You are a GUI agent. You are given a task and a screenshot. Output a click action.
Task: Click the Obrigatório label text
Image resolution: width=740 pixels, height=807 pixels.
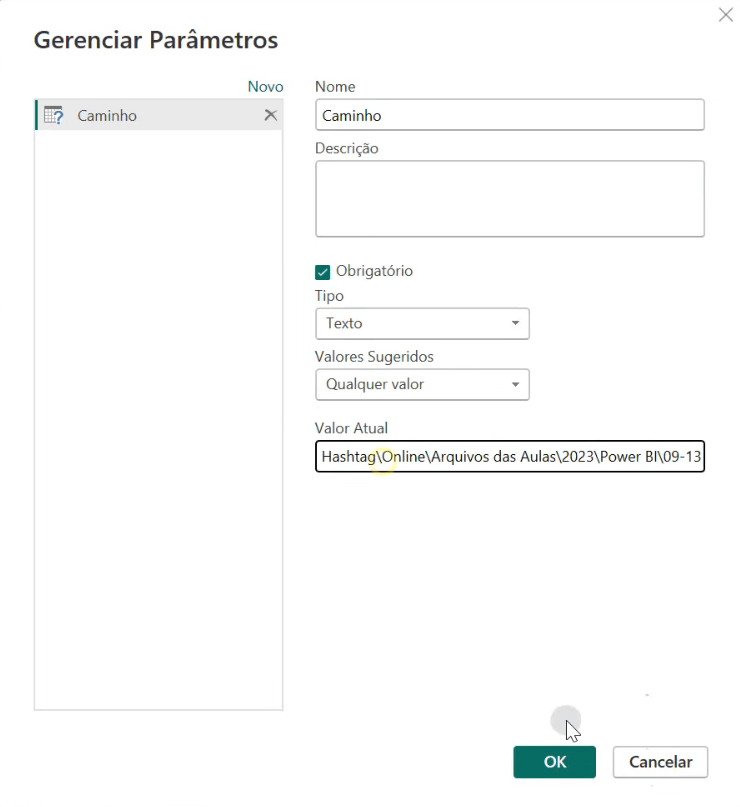click(374, 271)
